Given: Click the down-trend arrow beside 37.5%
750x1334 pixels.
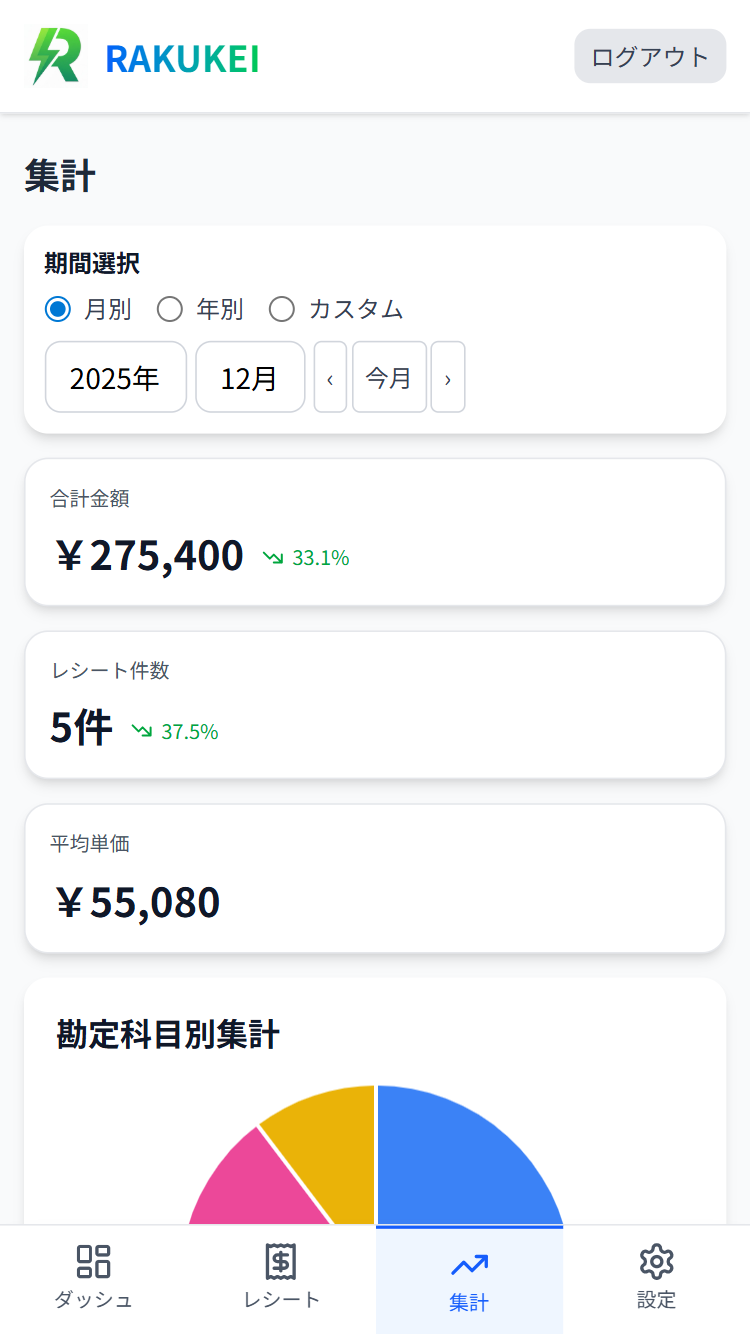Looking at the screenshot, I should coord(142,732).
